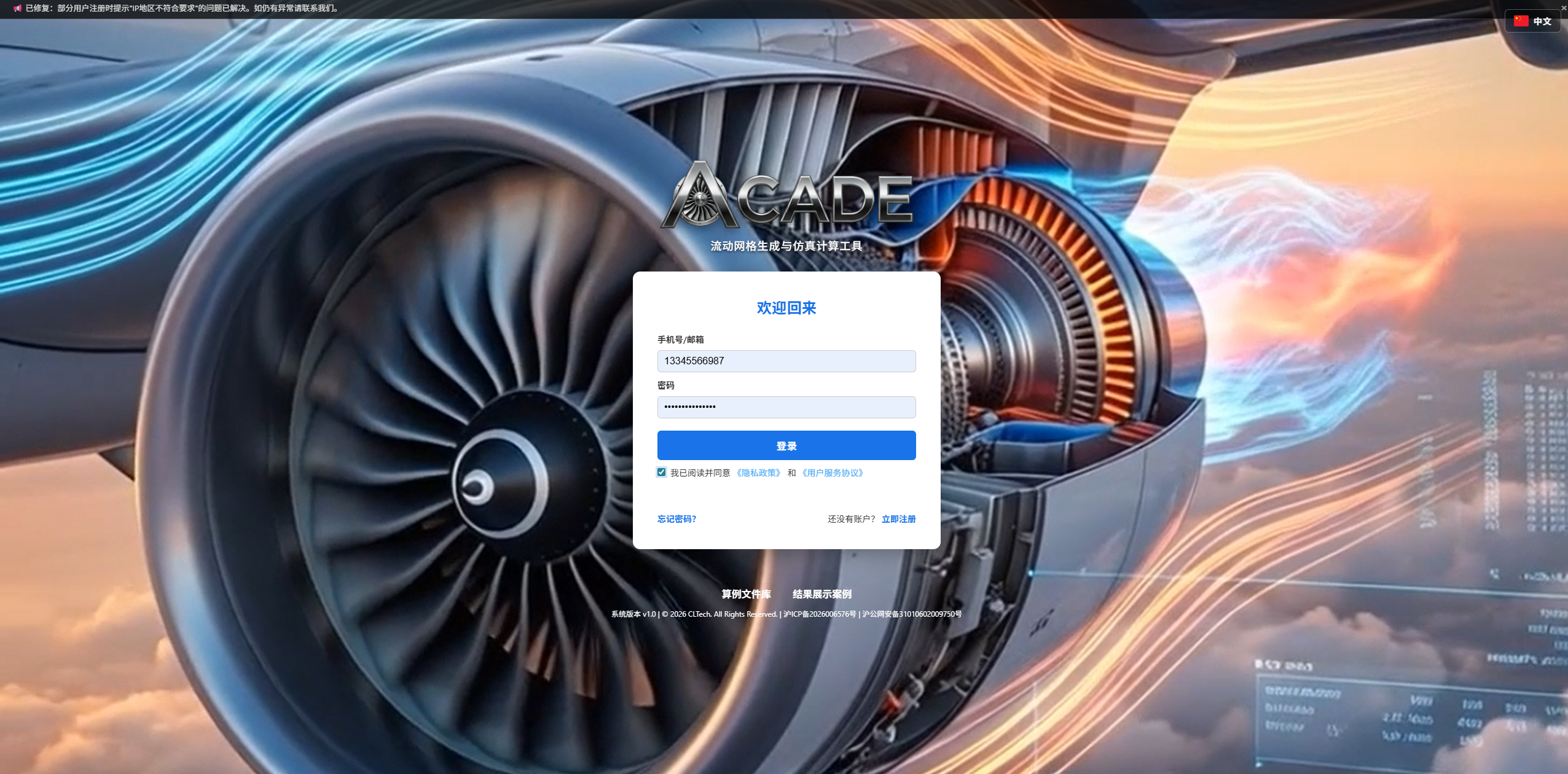Open the 算例文件库 case file library

coord(746,594)
